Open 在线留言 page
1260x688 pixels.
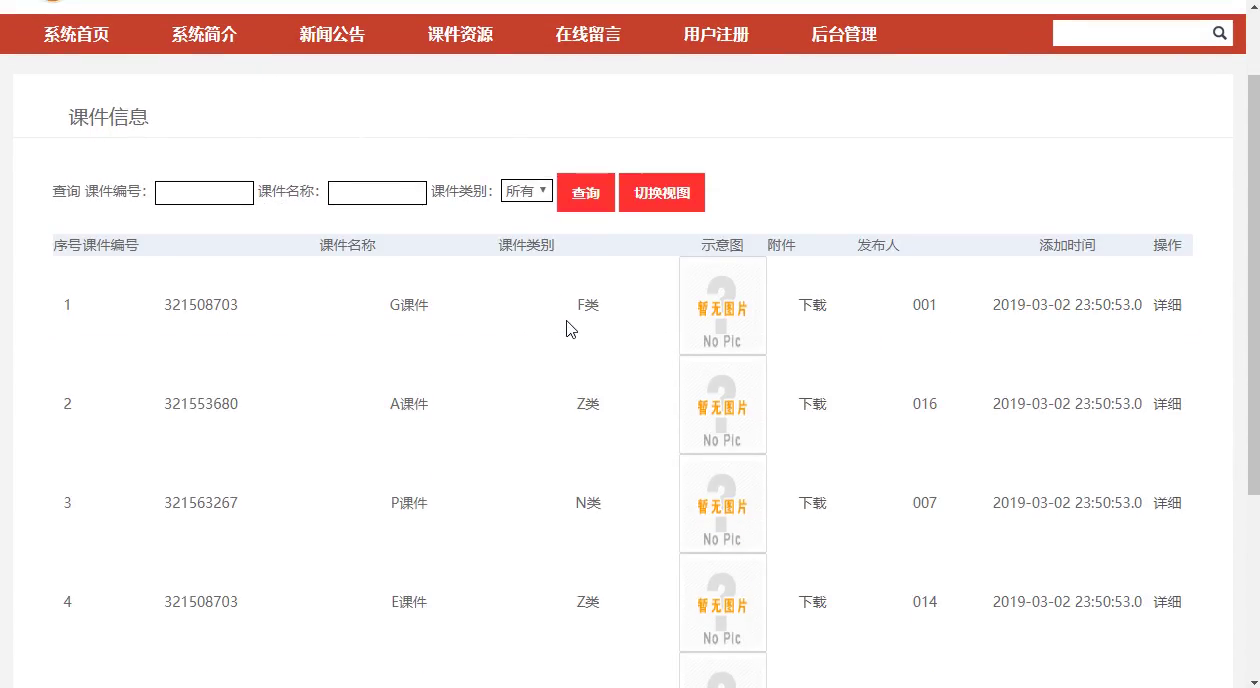pyautogui.click(x=588, y=34)
